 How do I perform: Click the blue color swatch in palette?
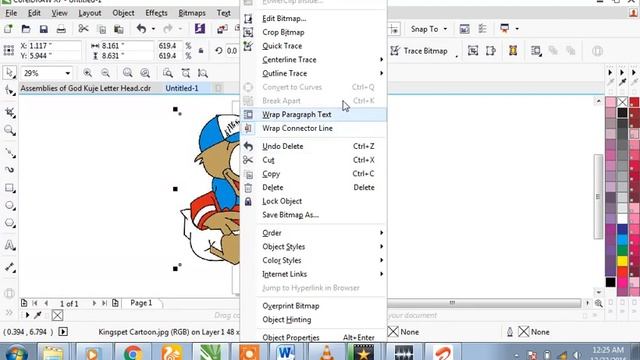(622, 229)
